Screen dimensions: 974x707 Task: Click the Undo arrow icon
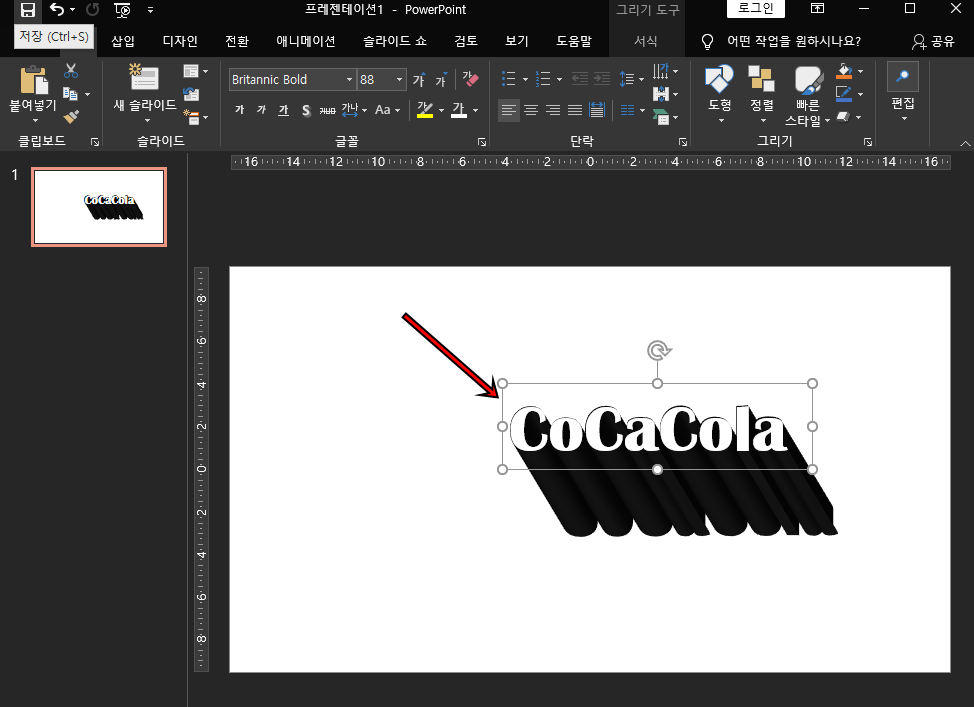57,9
